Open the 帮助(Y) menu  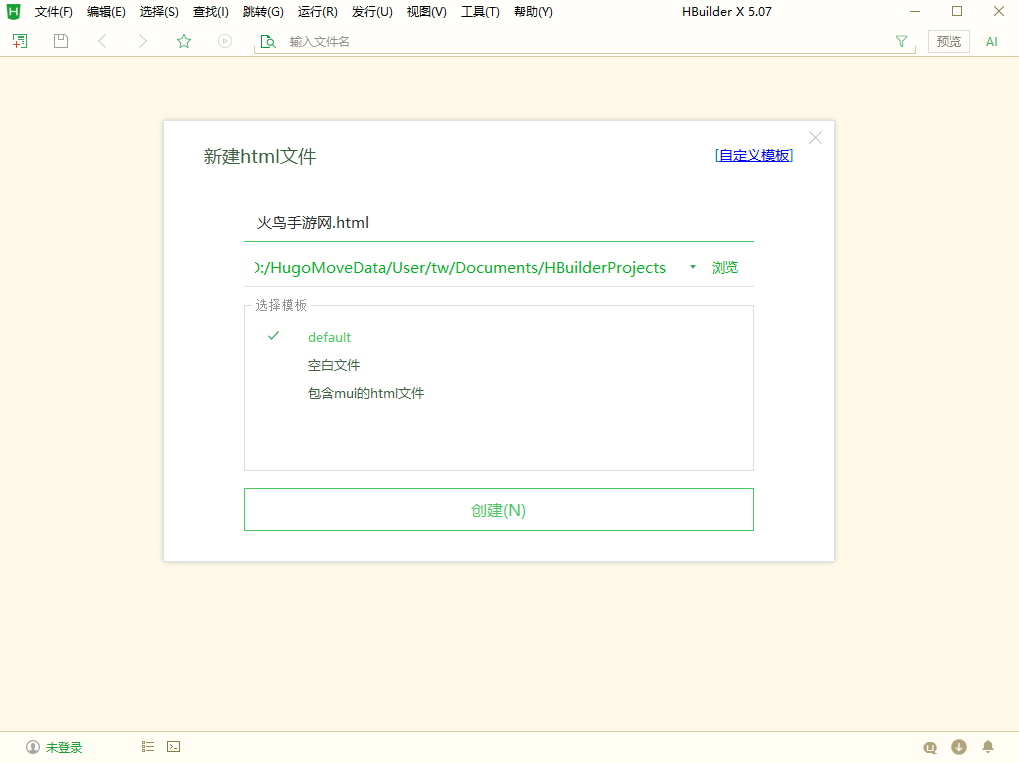533,12
